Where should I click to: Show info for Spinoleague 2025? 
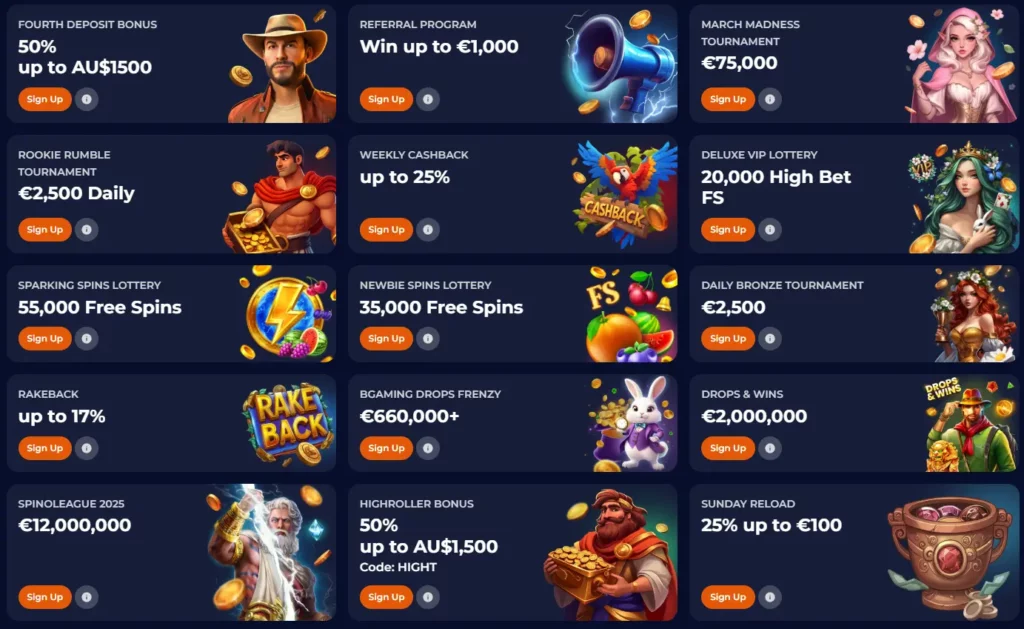click(86, 597)
